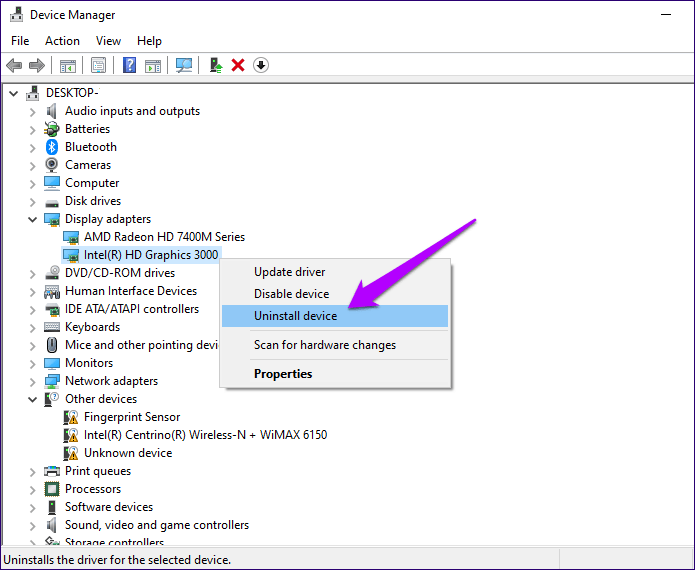Select the Software devices category label
The image size is (695, 570).
pyautogui.click(x=109, y=507)
